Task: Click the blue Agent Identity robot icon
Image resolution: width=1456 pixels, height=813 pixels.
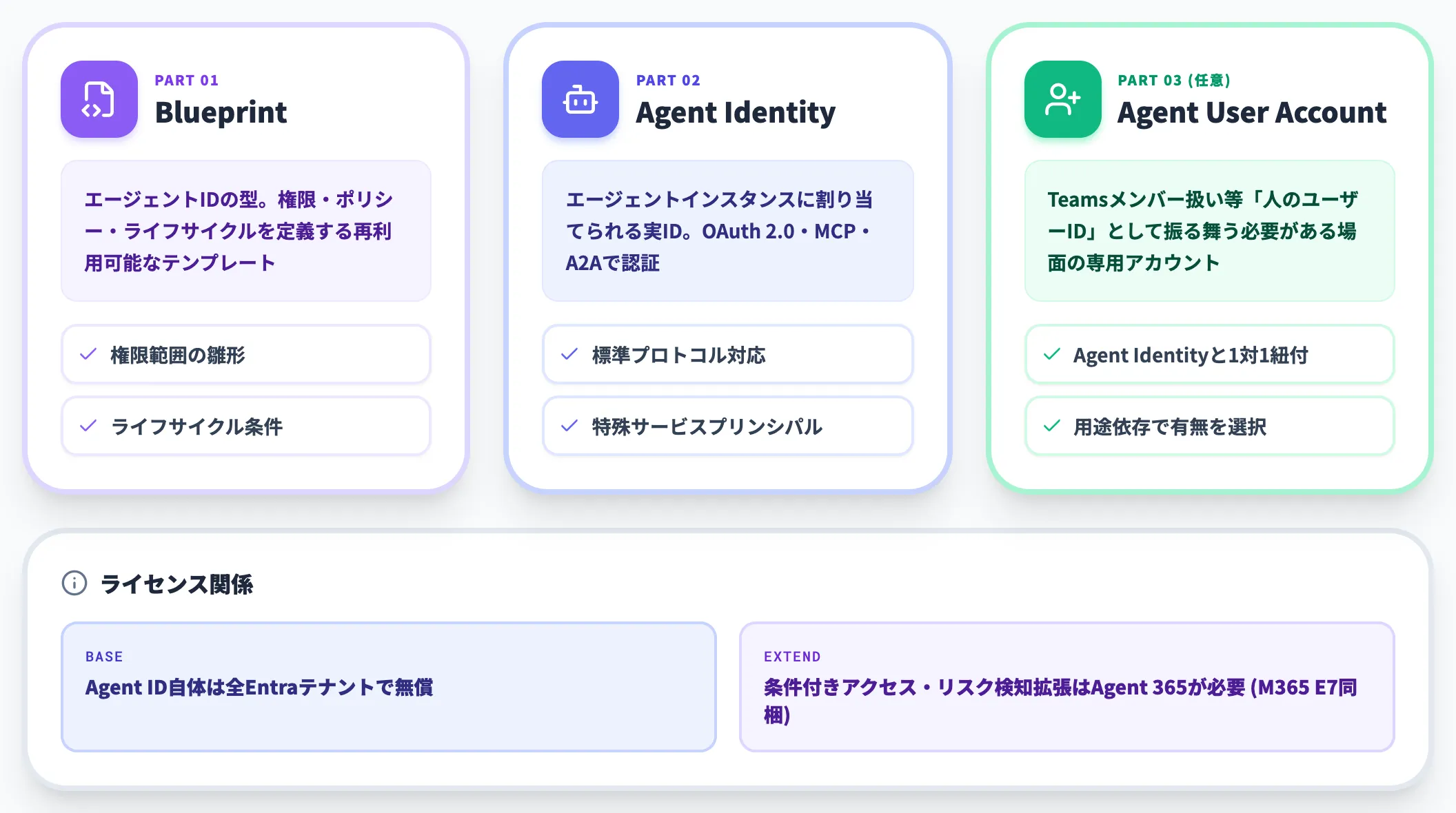Action: tap(580, 99)
